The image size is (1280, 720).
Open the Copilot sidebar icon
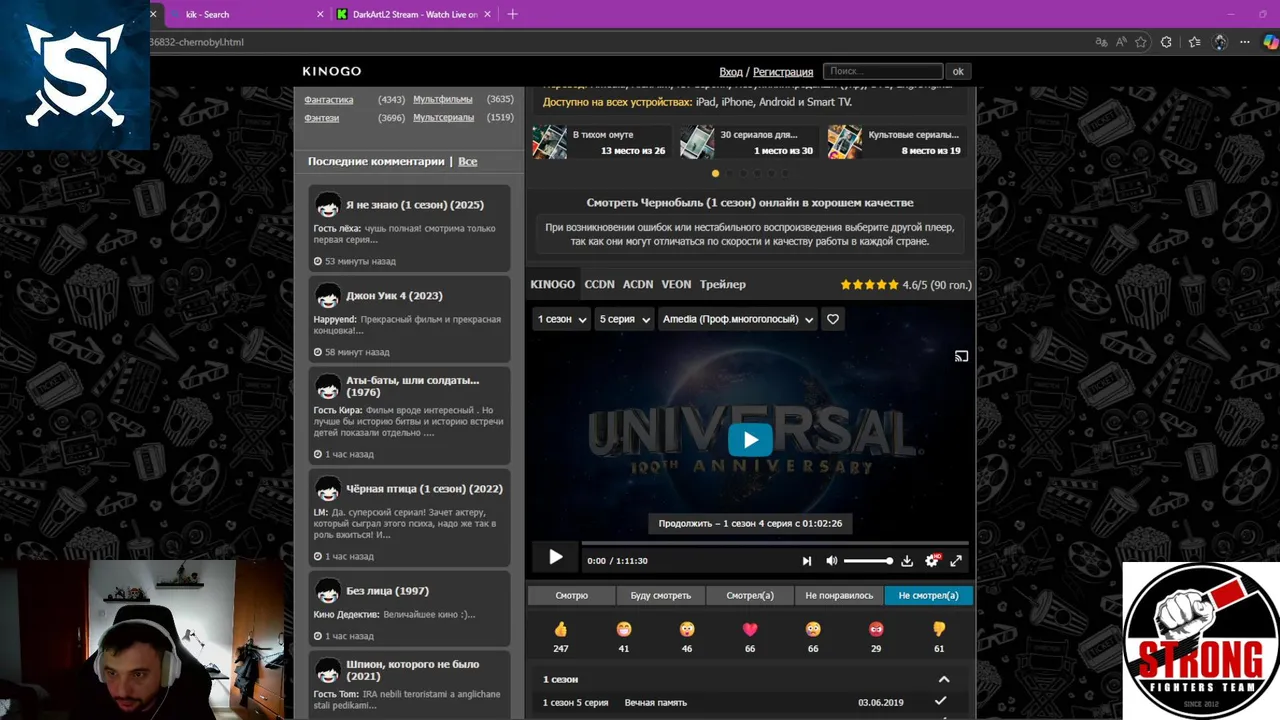[x=1271, y=42]
